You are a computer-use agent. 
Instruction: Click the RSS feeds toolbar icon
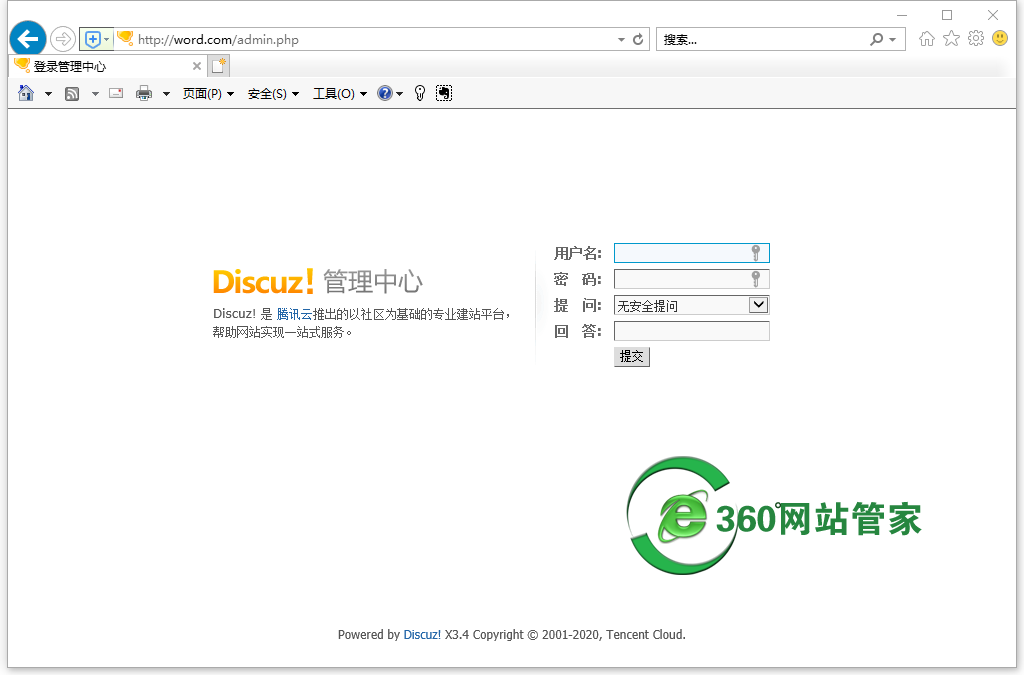coord(72,94)
